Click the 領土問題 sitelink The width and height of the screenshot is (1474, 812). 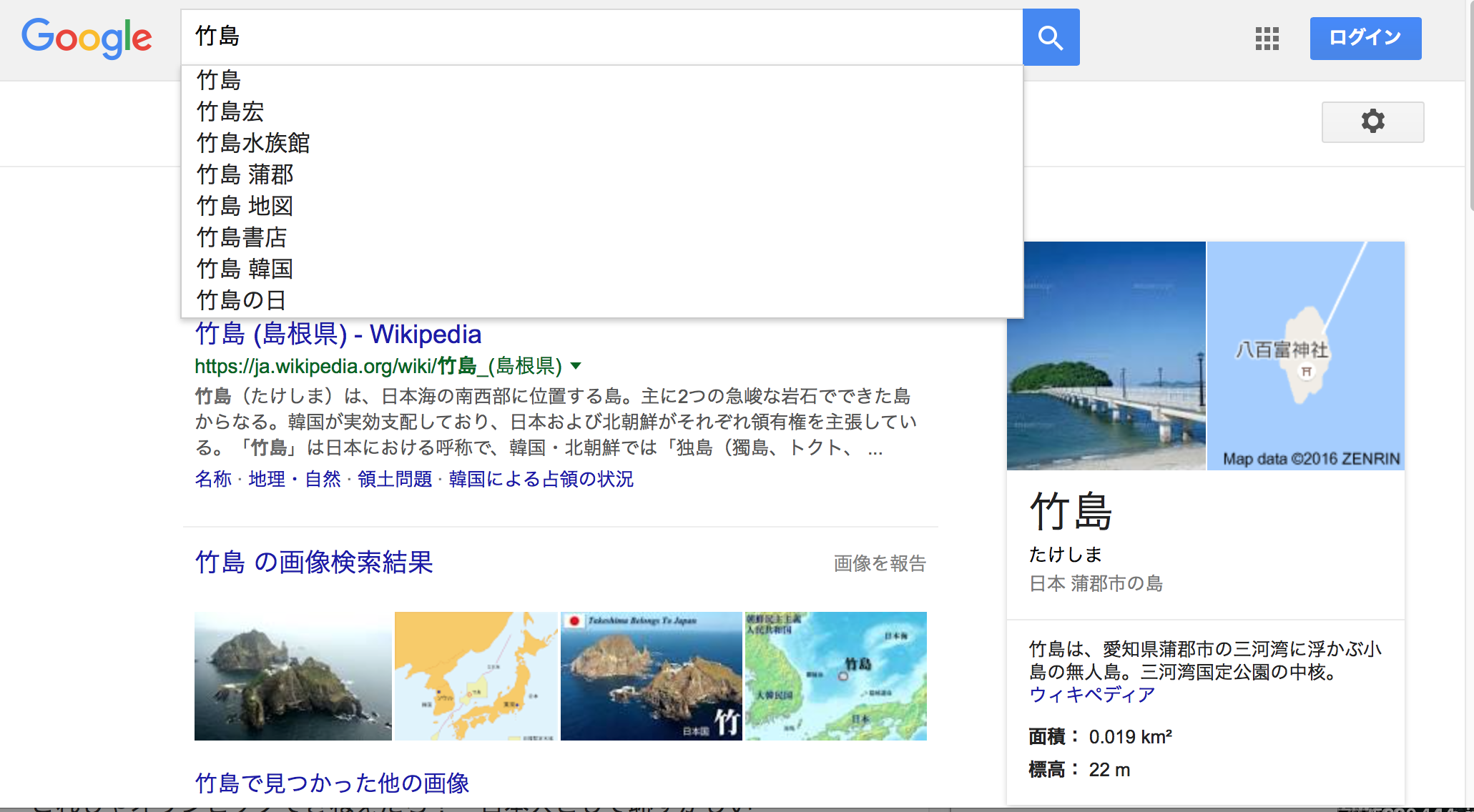(x=395, y=479)
